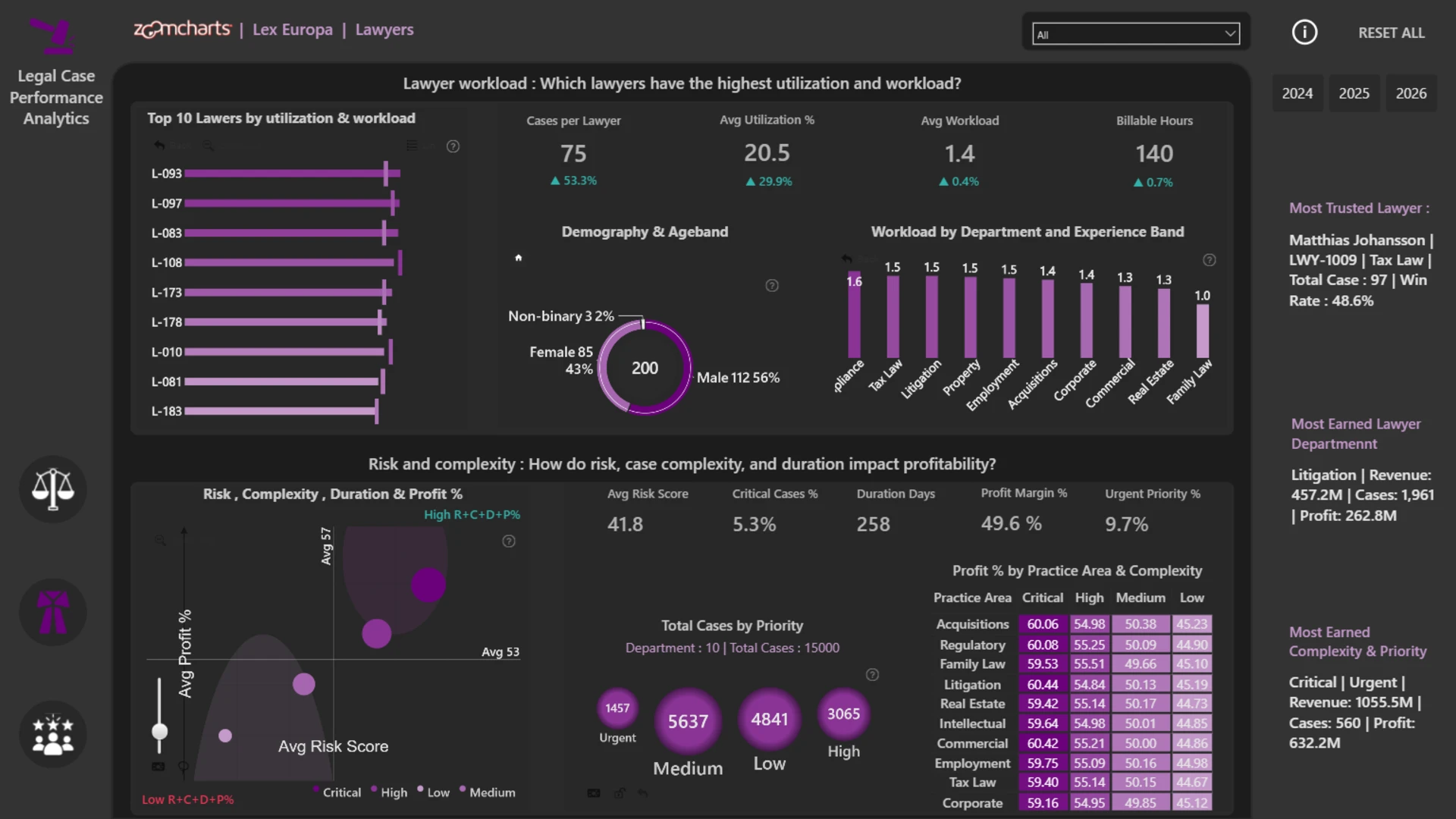The width and height of the screenshot is (1456, 819).
Task: Click zoom-out magnifier on Risk scatter chart
Action: coord(161,541)
